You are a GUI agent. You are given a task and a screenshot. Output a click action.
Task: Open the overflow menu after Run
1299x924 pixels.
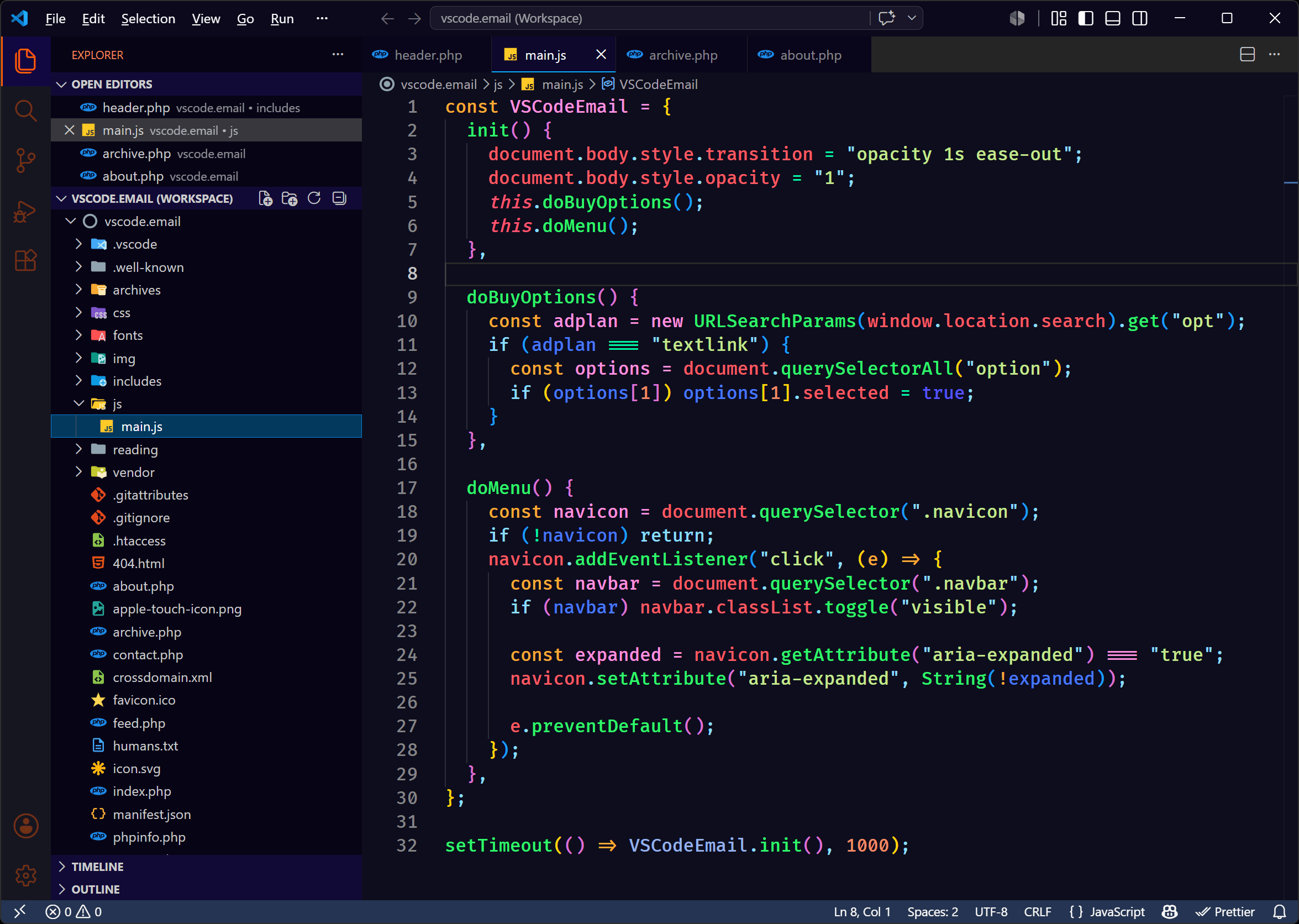tap(322, 19)
